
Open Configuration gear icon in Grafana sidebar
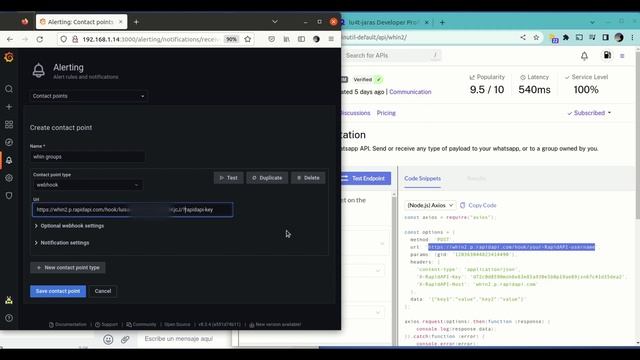click(9, 178)
